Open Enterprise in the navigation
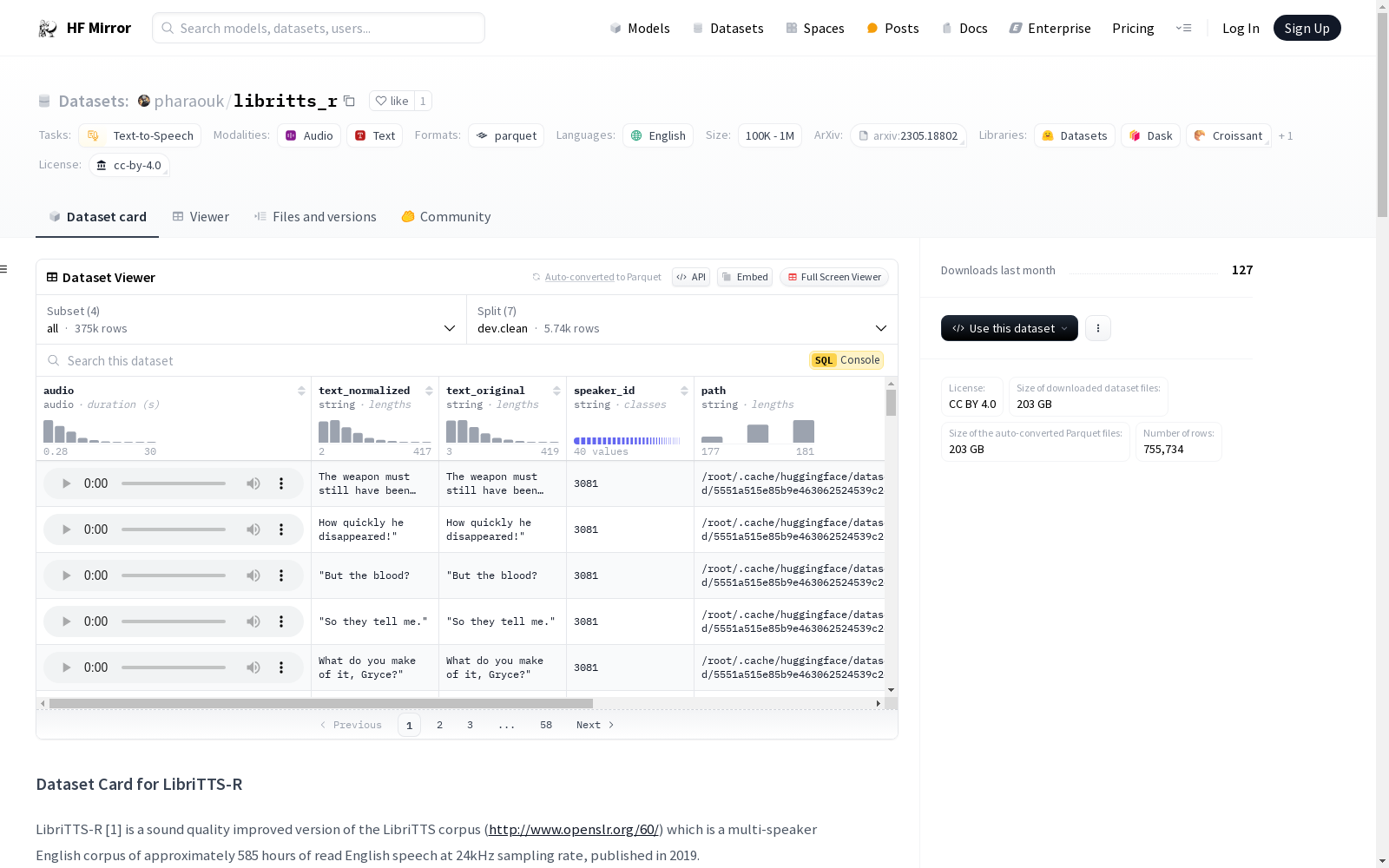 (x=1050, y=28)
